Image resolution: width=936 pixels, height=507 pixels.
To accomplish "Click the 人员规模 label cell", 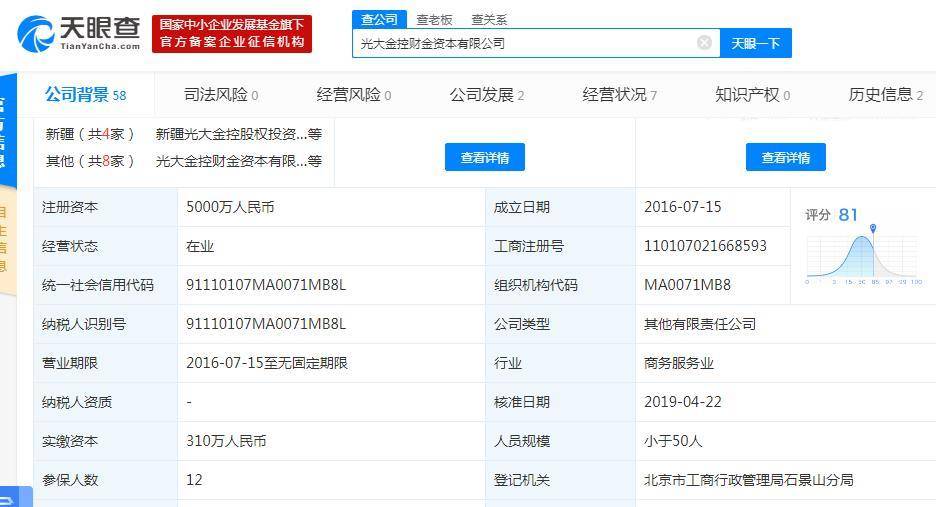I will pos(561,441).
